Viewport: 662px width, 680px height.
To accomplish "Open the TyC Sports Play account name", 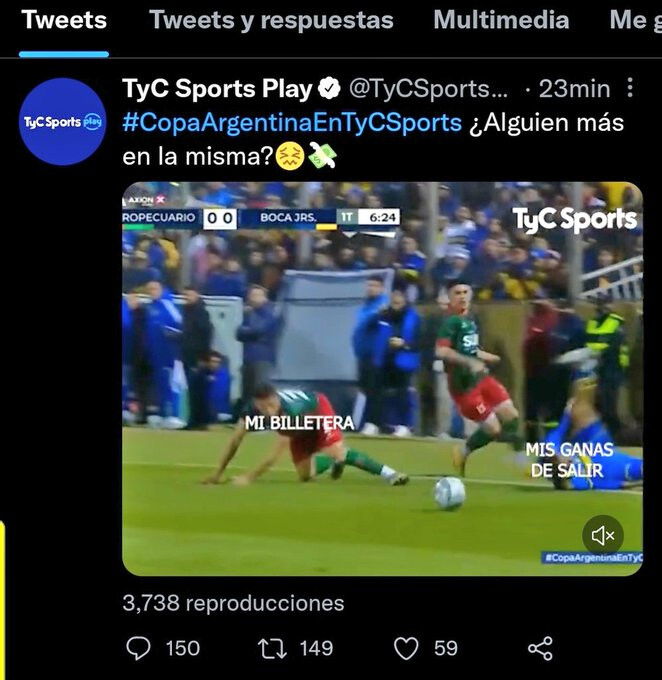I will point(217,88).
